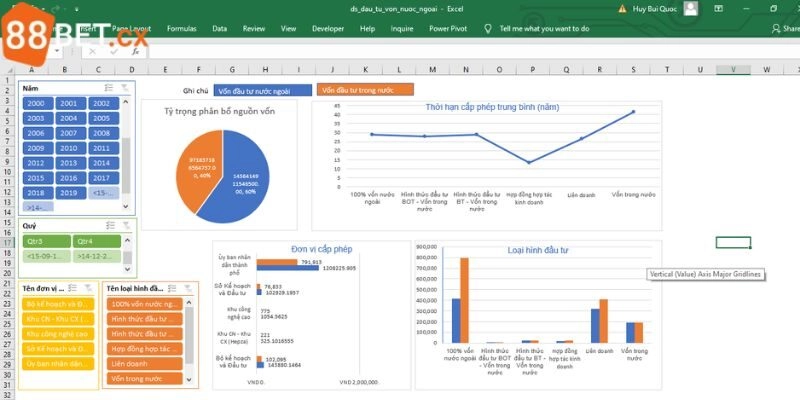Screen dimensions: 800x400
Task: Click the Tell me lightbulb icon
Action: tap(489, 29)
